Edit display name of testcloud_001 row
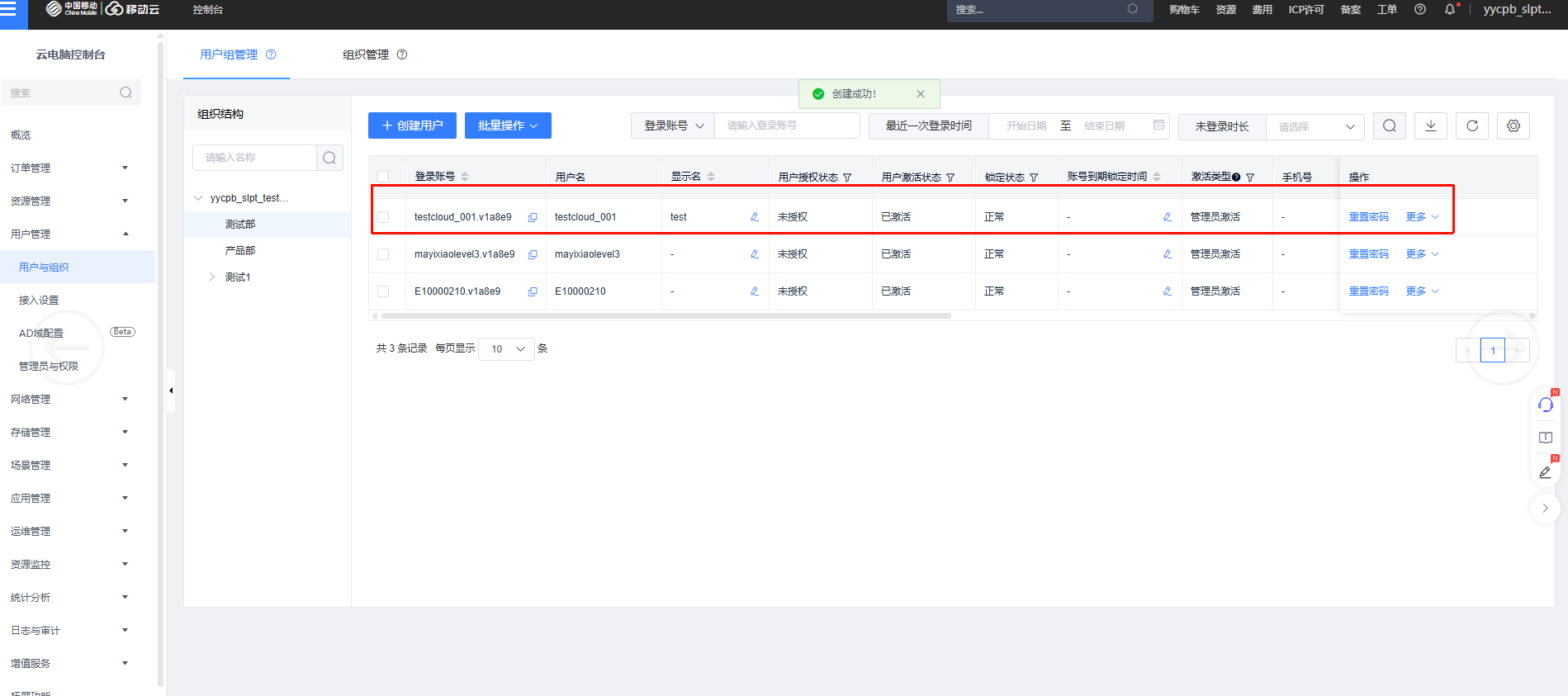This screenshot has width=1568, height=696. click(x=755, y=217)
